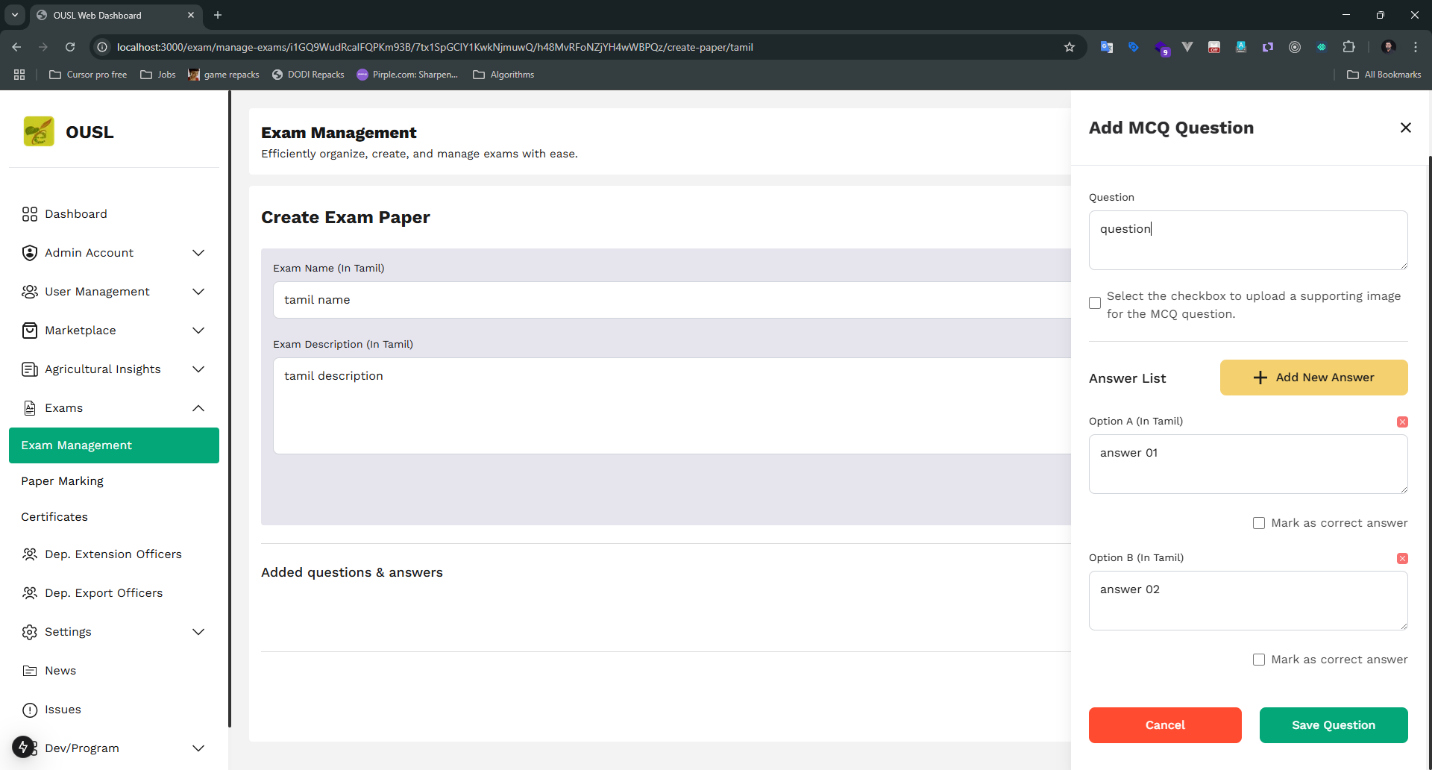Image resolution: width=1432 pixels, height=770 pixels.
Task: Mark Option B as correct answer
Action: click(1259, 660)
